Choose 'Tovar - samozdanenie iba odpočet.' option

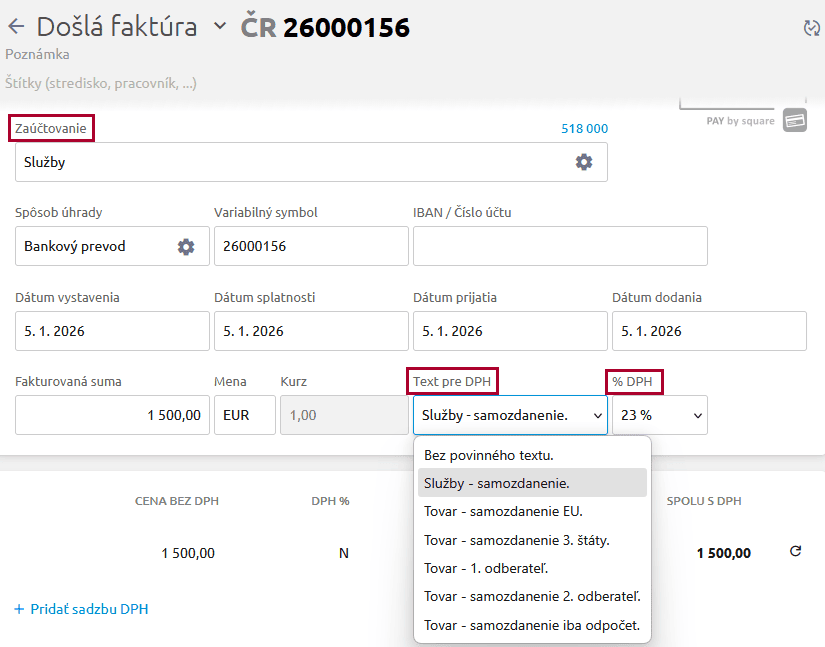pos(531,626)
